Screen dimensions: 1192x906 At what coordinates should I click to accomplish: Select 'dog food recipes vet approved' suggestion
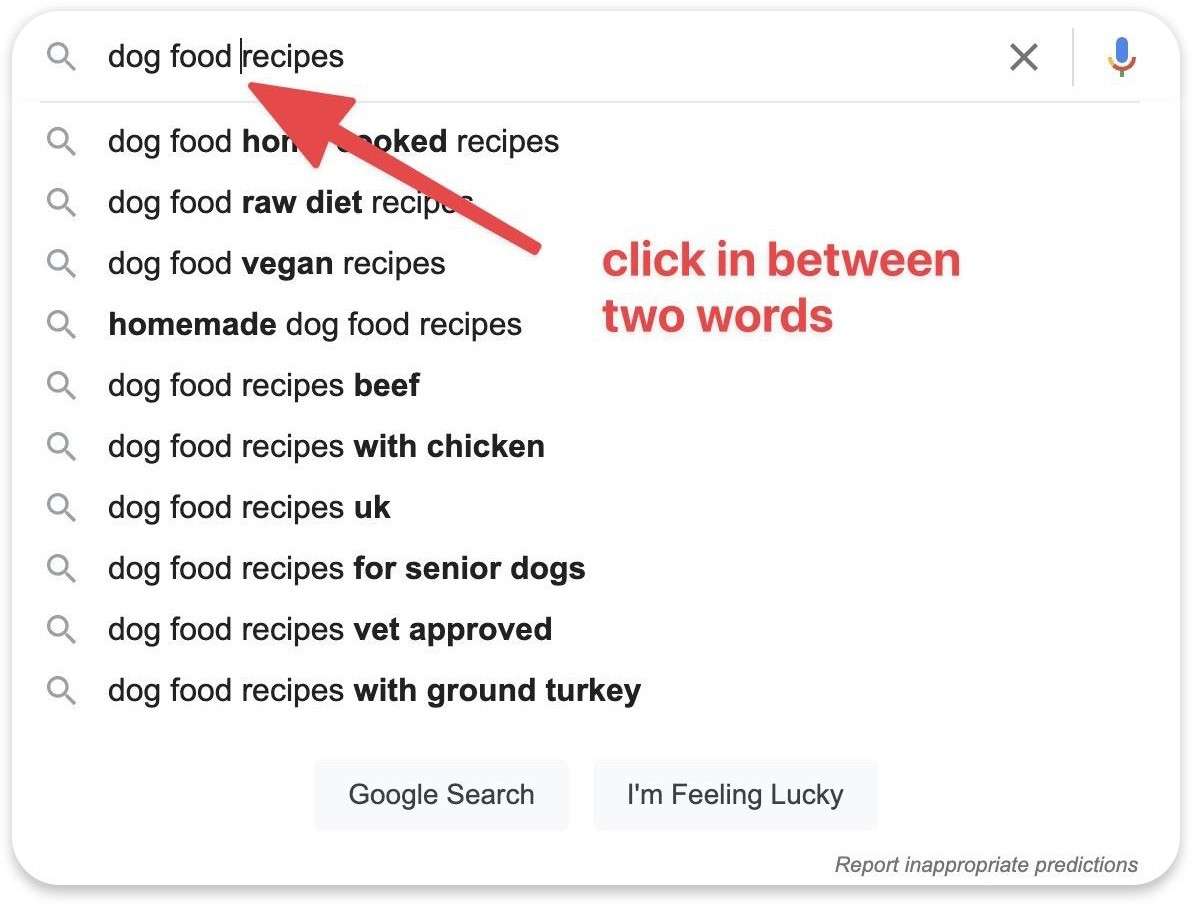click(x=330, y=629)
